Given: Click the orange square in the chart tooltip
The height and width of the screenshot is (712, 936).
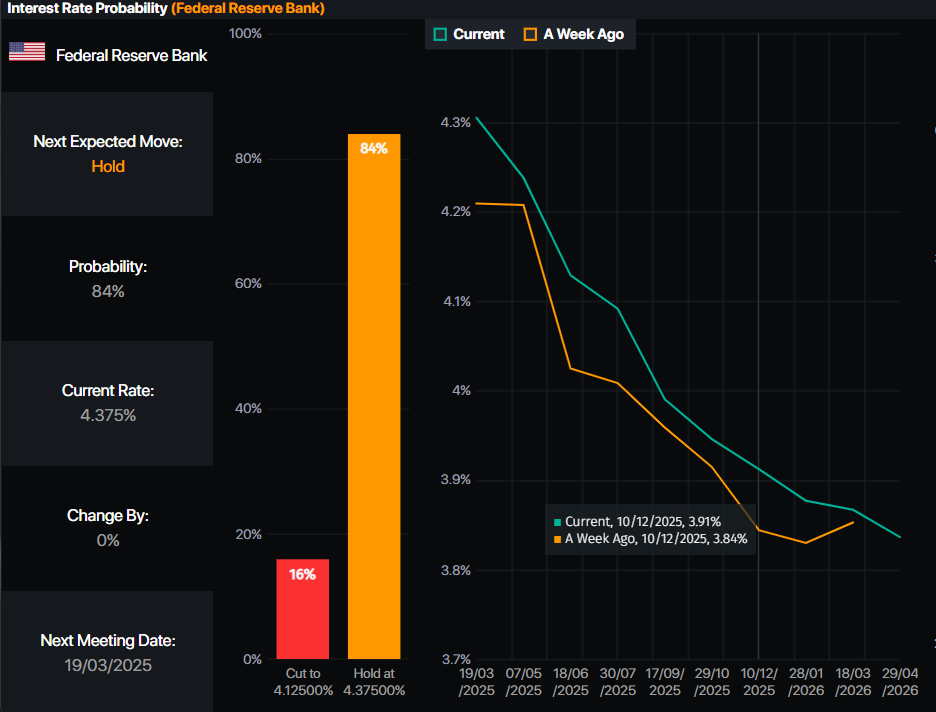Looking at the screenshot, I should pos(558,539).
